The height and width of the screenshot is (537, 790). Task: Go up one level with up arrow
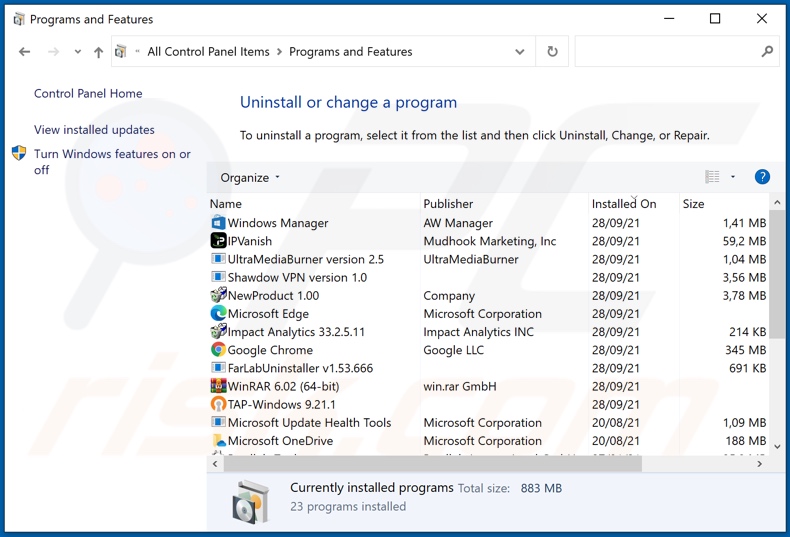coord(98,52)
